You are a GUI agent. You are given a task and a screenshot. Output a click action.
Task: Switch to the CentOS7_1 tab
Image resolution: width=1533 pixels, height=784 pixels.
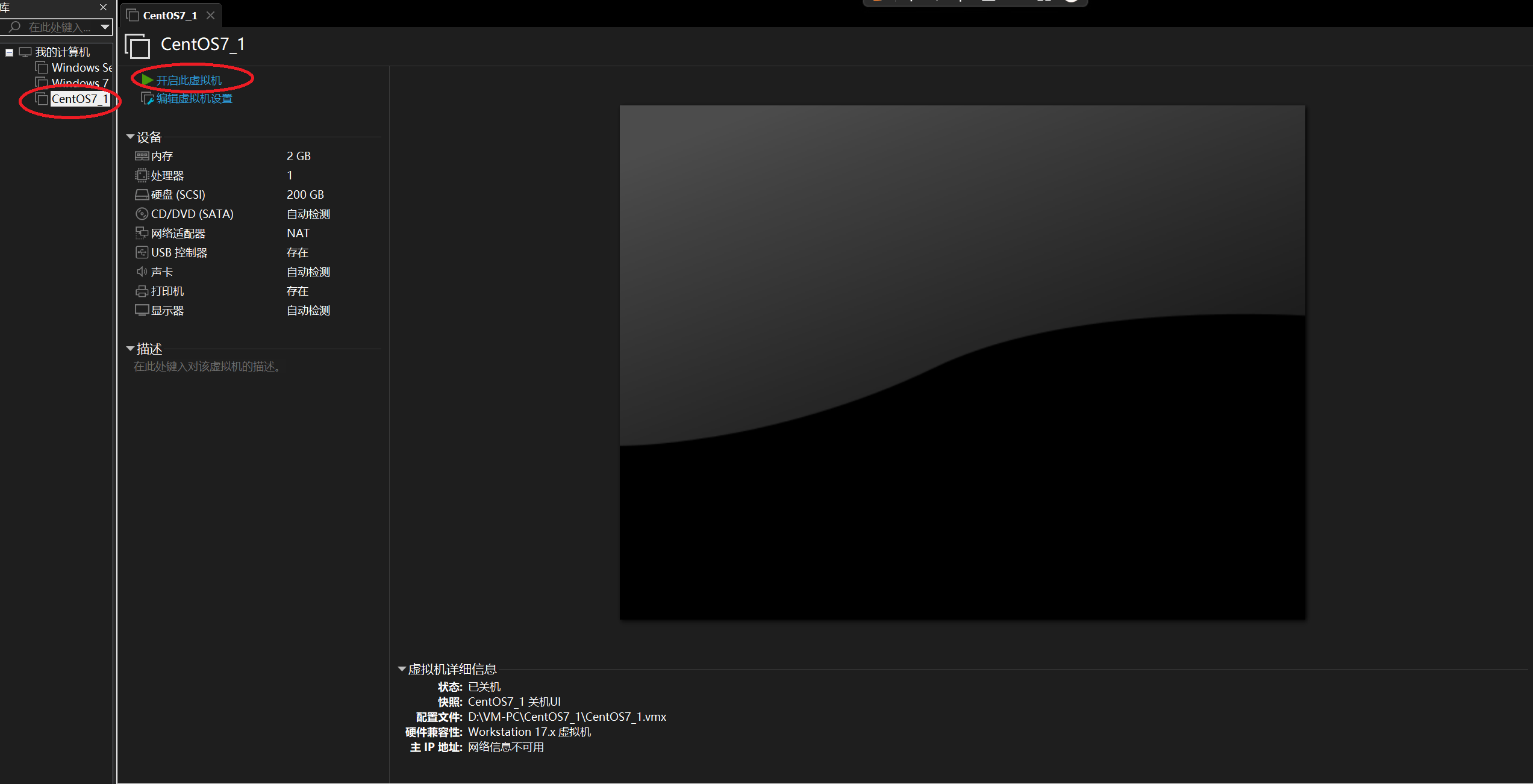(170, 16)
